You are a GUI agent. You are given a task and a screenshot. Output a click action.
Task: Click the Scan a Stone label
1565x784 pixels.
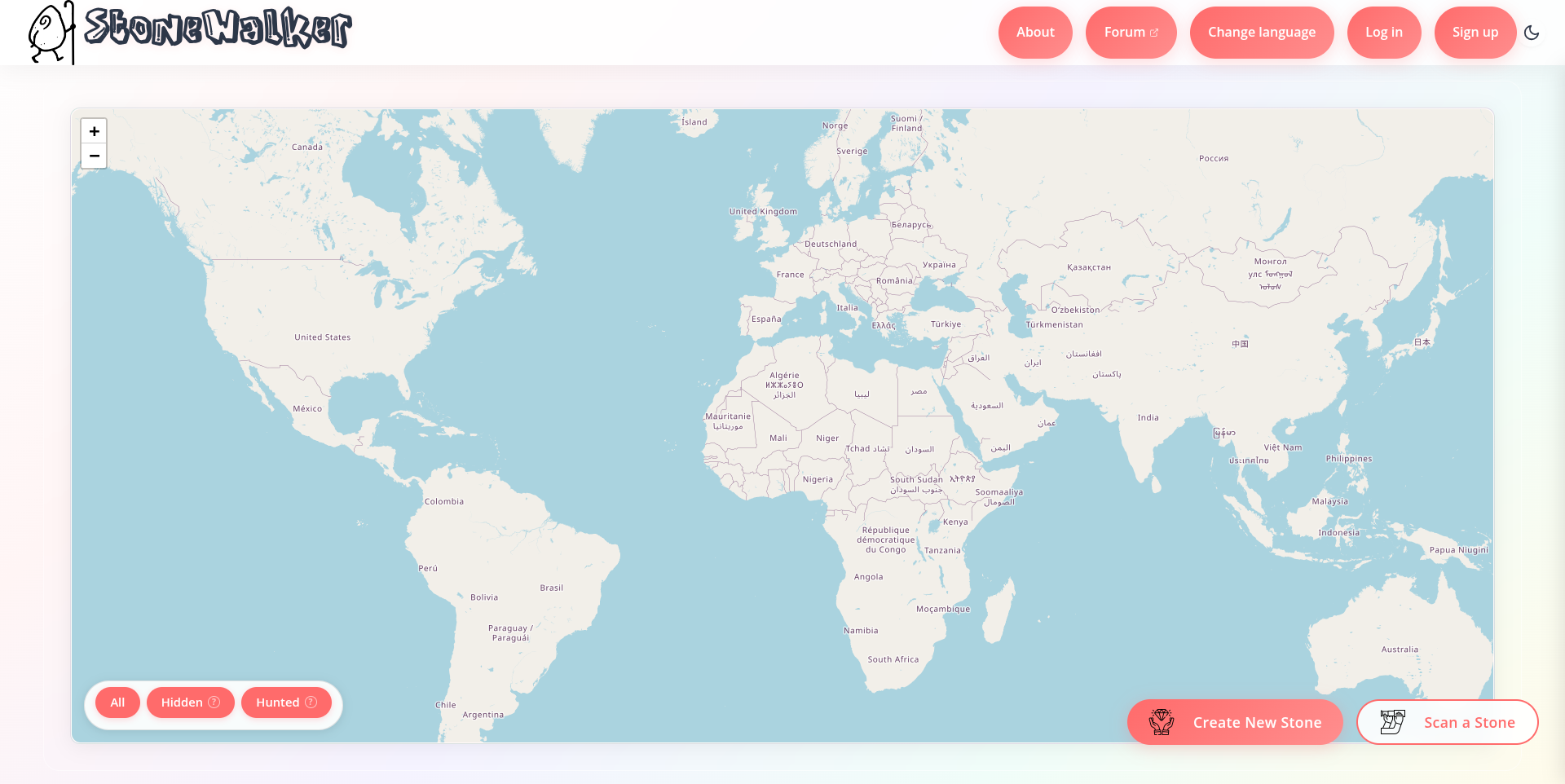tap(1469, 723)
